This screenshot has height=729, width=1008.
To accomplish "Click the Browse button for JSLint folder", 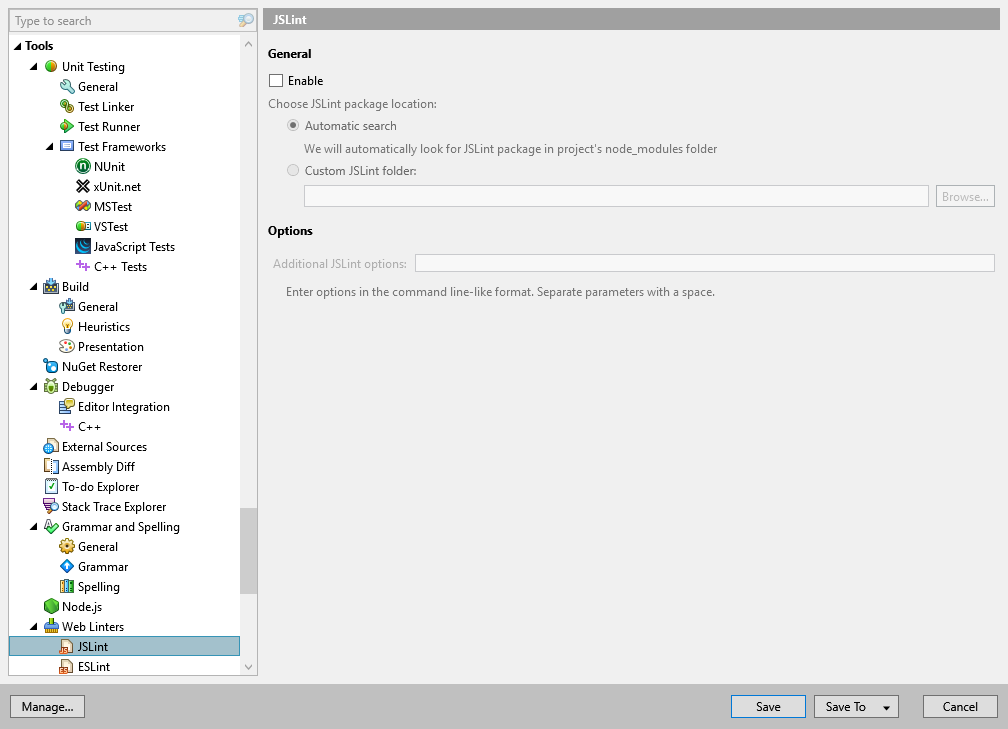I will pos(963,196).
